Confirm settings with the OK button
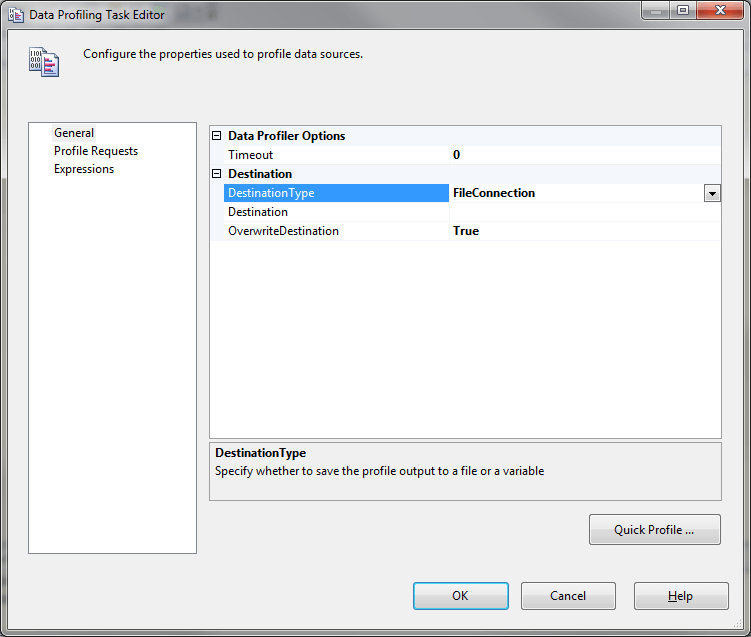 click(460, 596)
